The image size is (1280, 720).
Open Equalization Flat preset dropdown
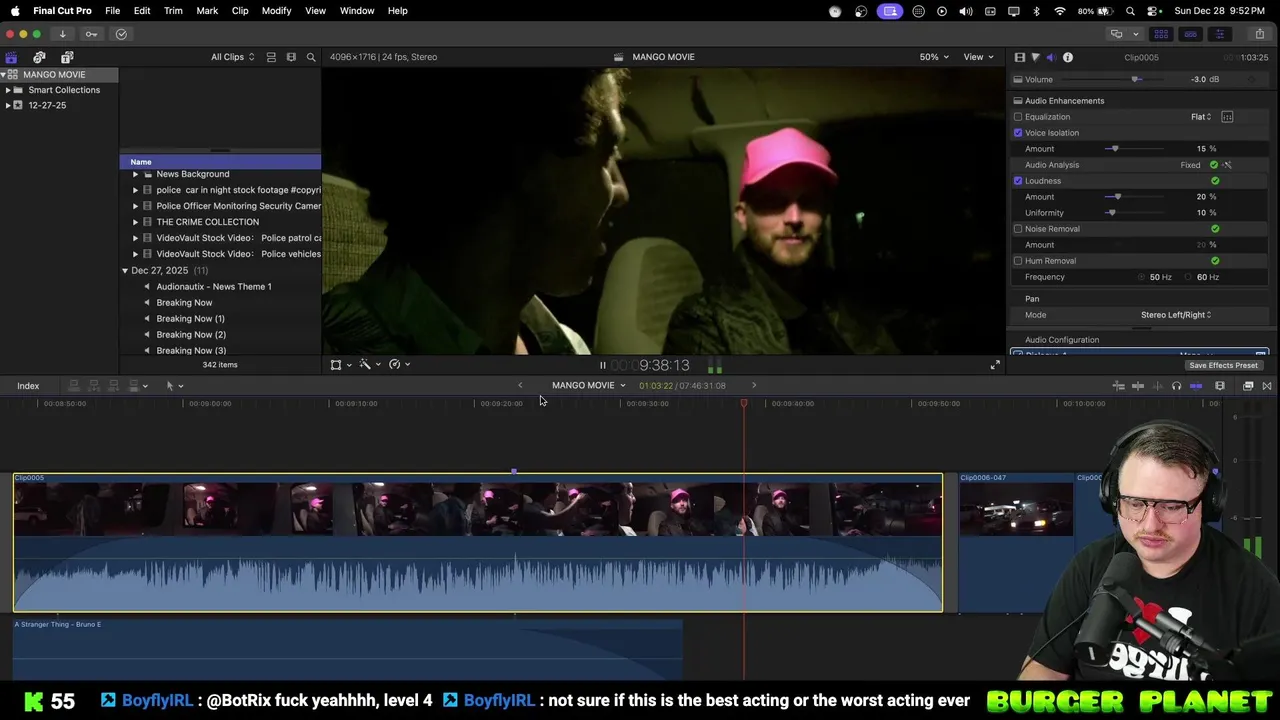pyautogui.click(x=1201, y=117)
